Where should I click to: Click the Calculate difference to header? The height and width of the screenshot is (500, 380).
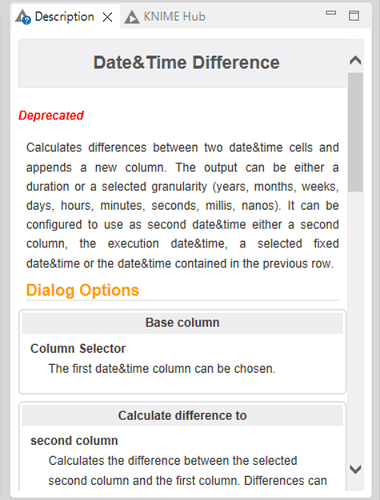pyautogui.click(x=182, y=416)
